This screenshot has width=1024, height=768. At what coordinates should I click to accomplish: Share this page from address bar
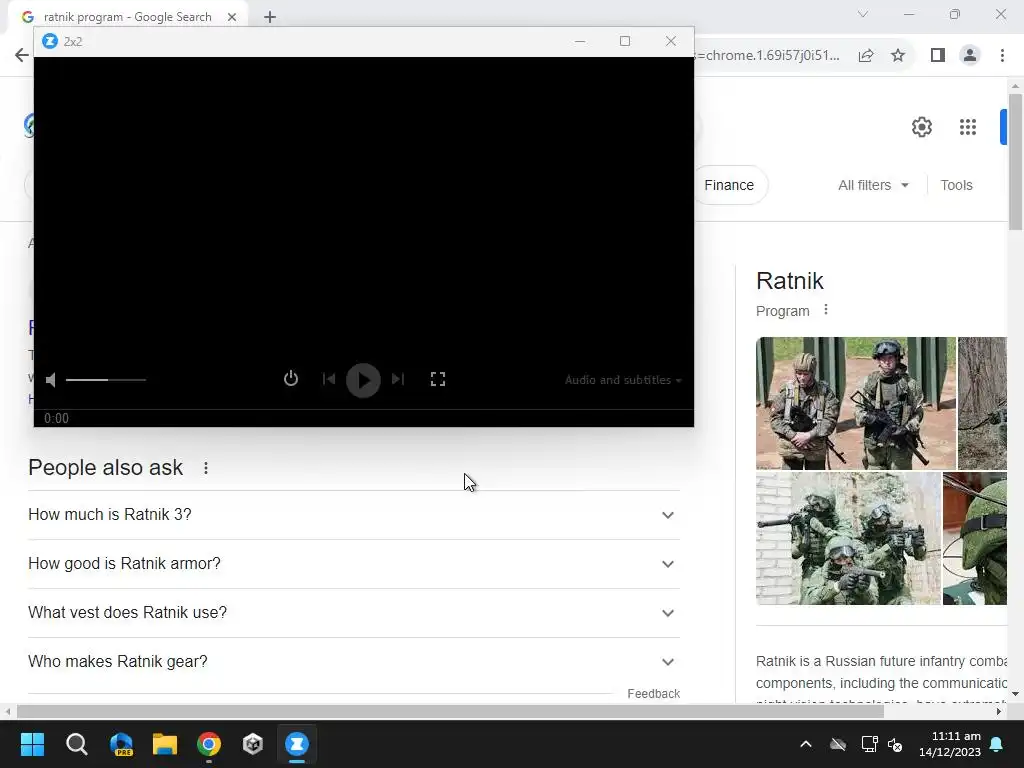coord(866,56)
